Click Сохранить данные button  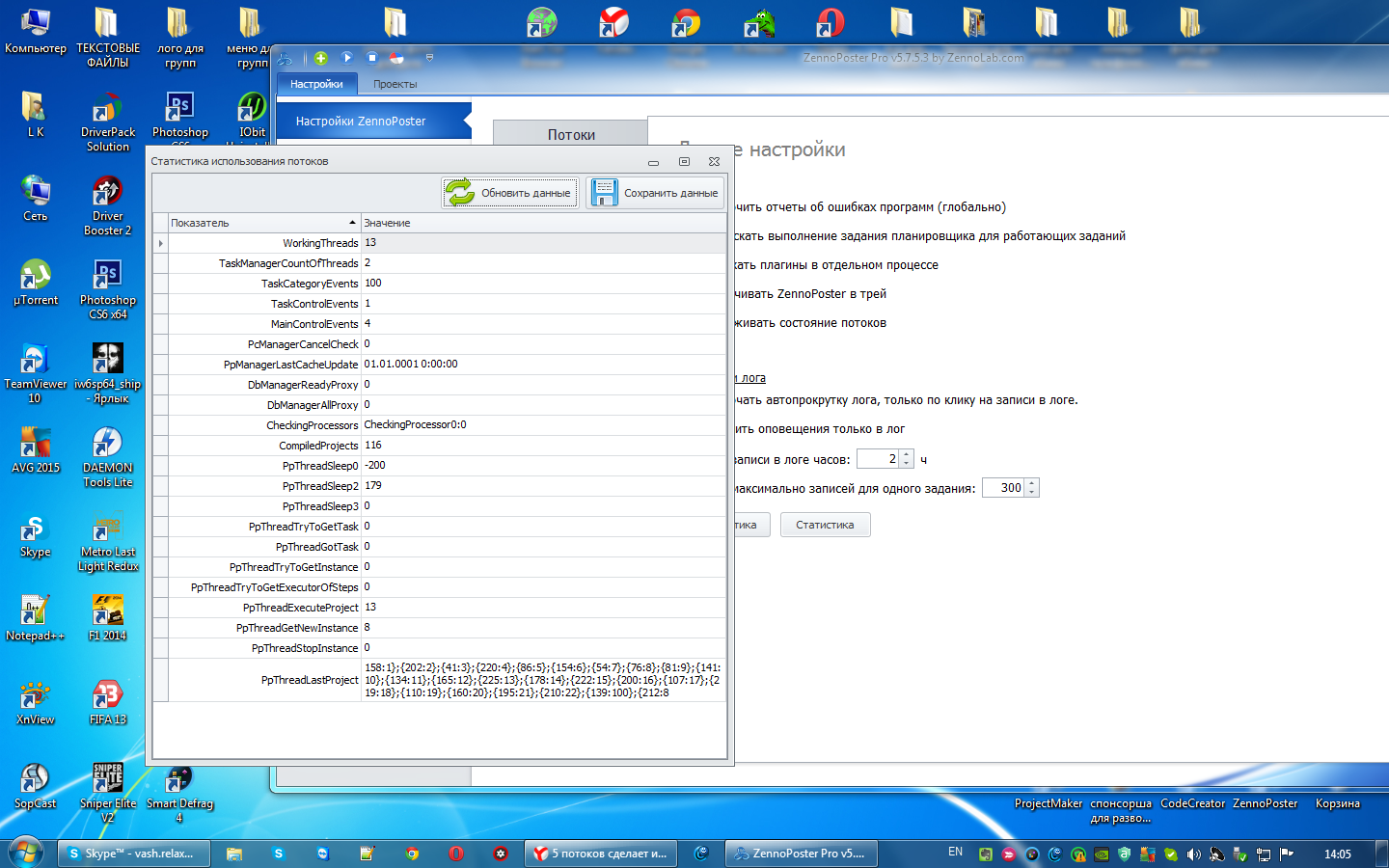click(656, 193)
